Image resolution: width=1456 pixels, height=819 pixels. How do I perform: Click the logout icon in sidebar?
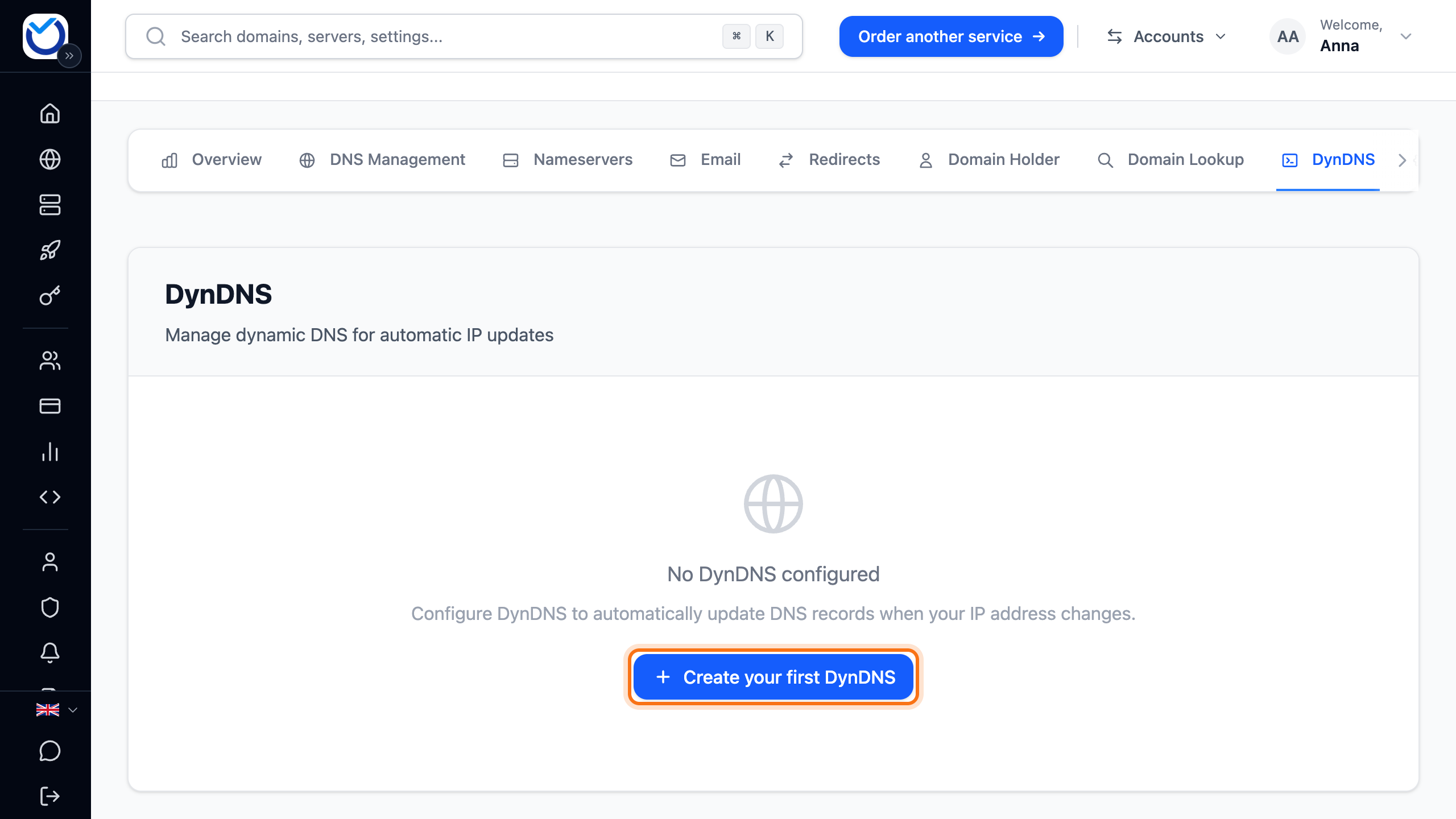click(x=50, y=796)
